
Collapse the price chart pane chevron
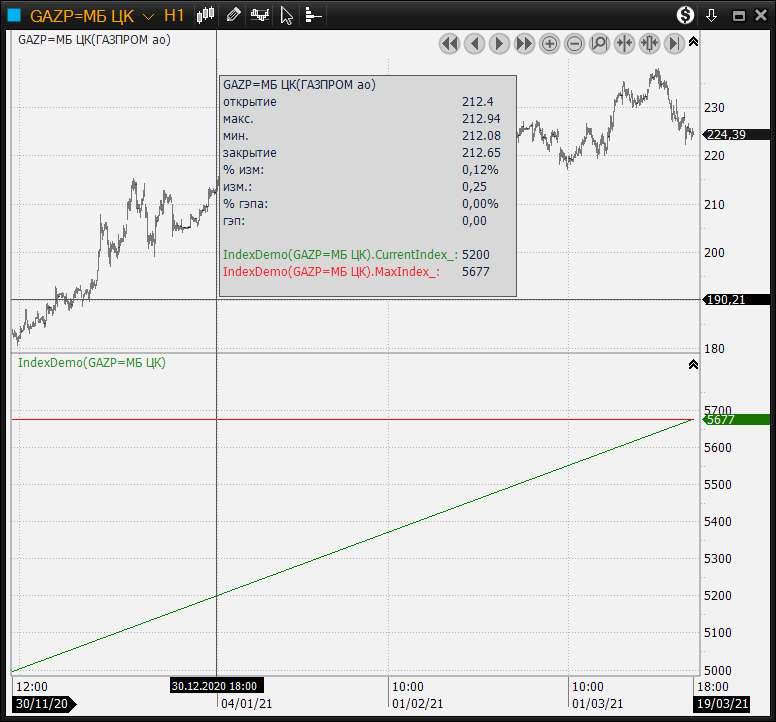pos(694,42)
